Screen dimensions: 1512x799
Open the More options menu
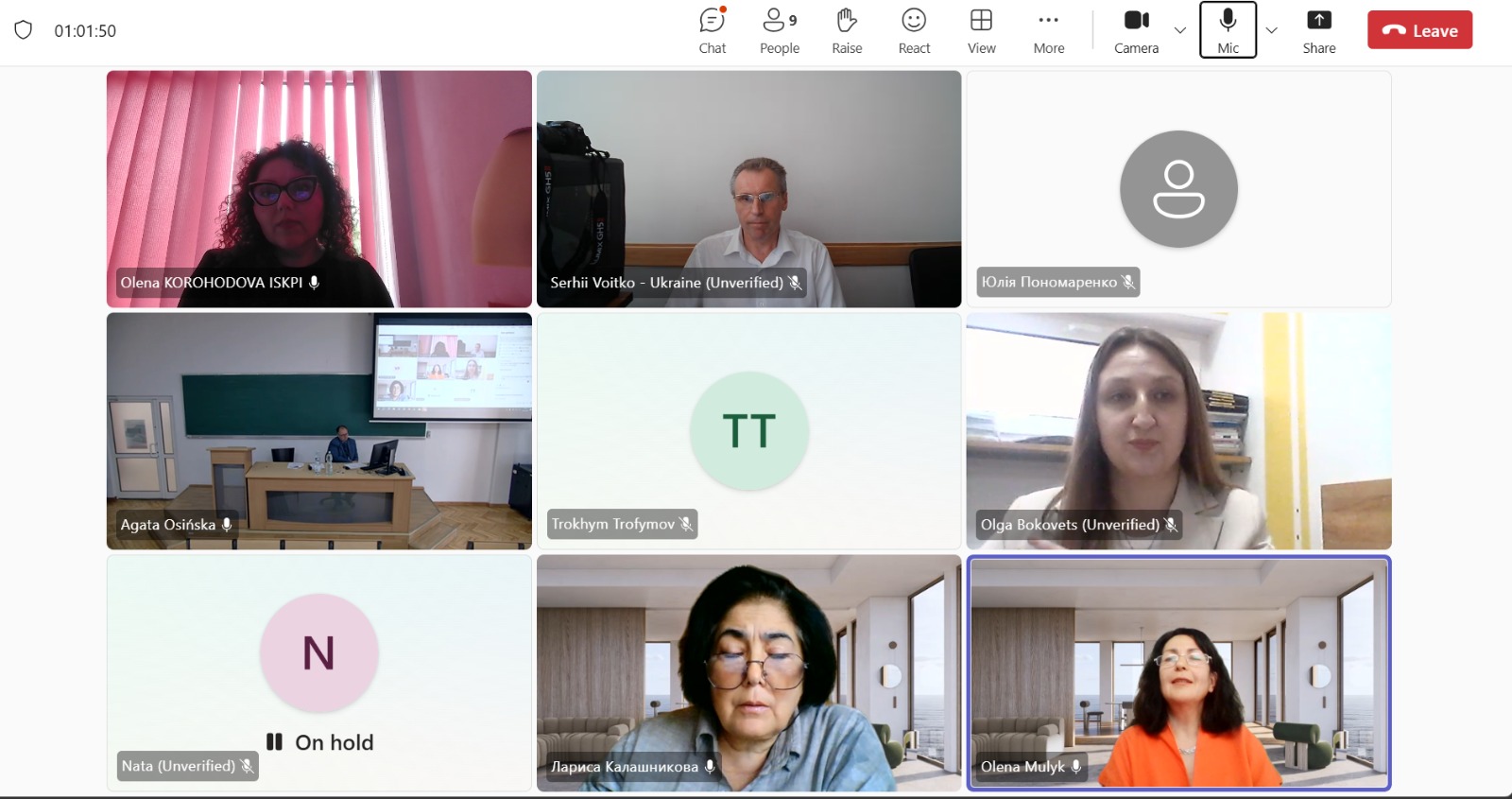[x=1049, y=31]
